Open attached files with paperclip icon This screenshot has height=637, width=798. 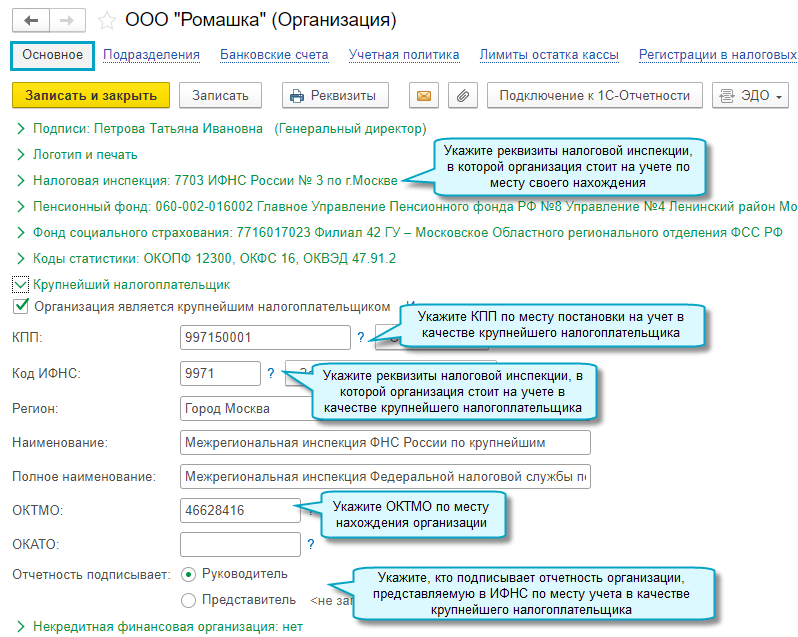463,95
